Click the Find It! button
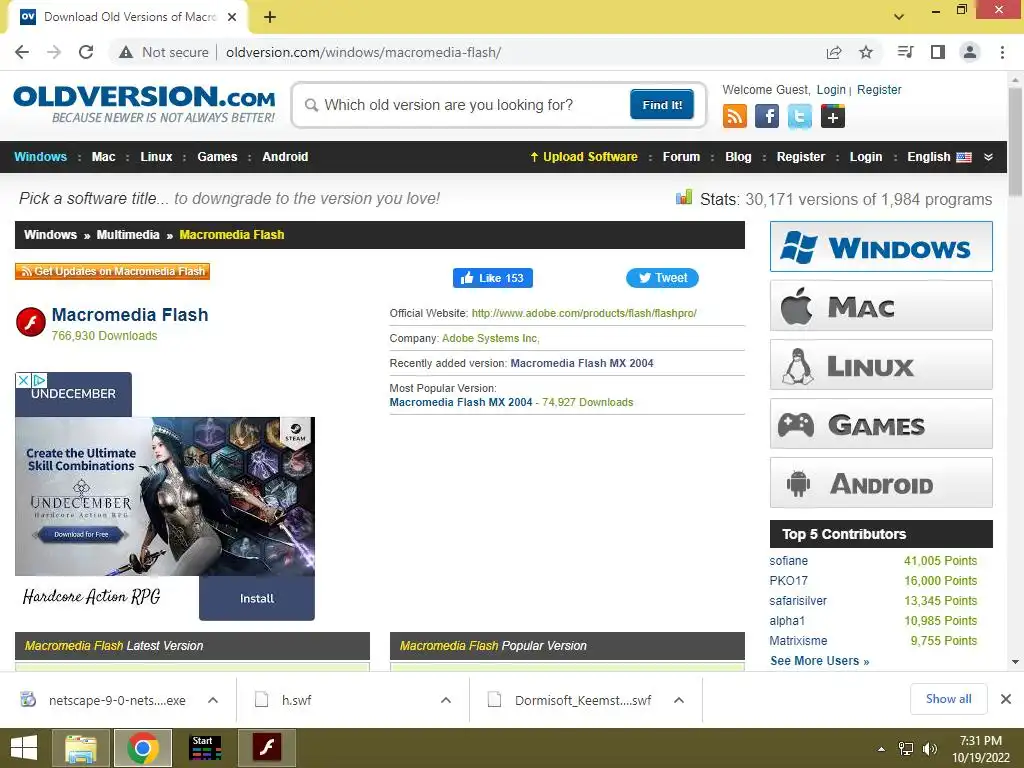Image resolution: width=1024 pixels, height=768 pixels. (x=662, y=104)
